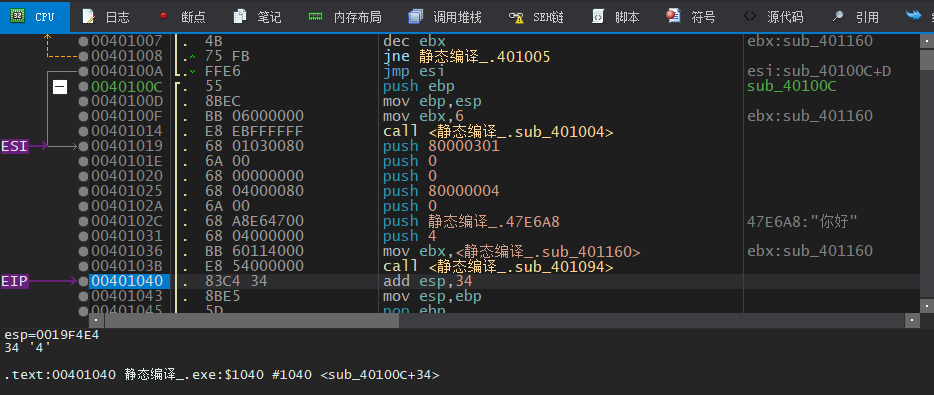Click the ESI register marker label
The image size is (934, 395).
click(14, 146)
